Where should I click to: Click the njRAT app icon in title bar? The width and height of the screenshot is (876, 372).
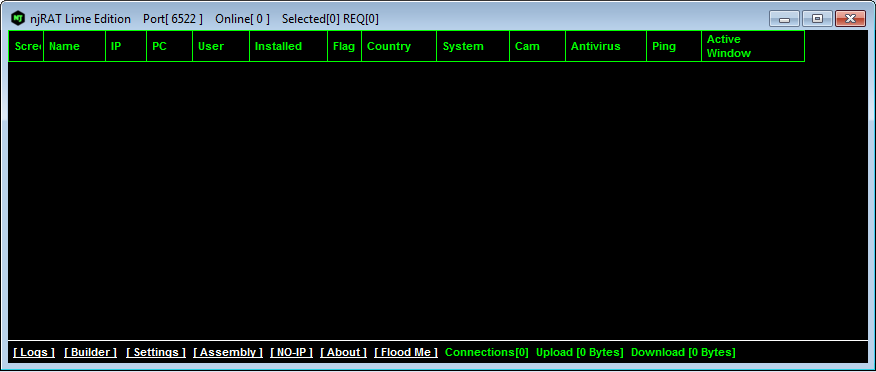coord(18,18)
